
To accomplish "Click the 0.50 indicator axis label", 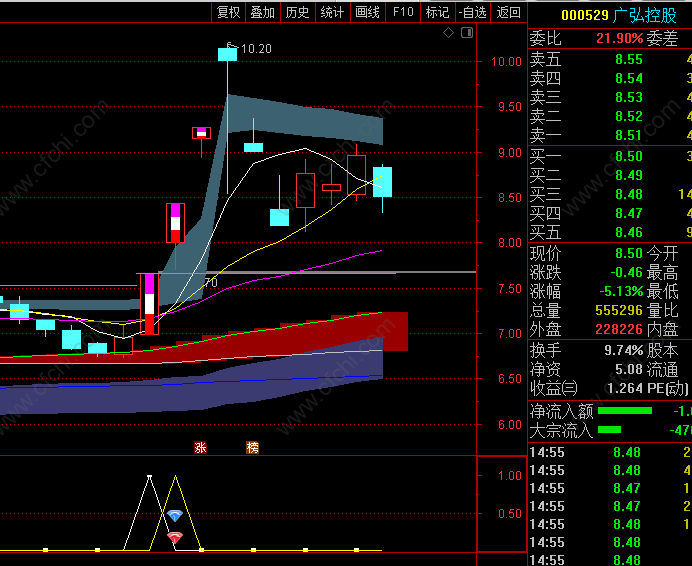I will 510,514.
